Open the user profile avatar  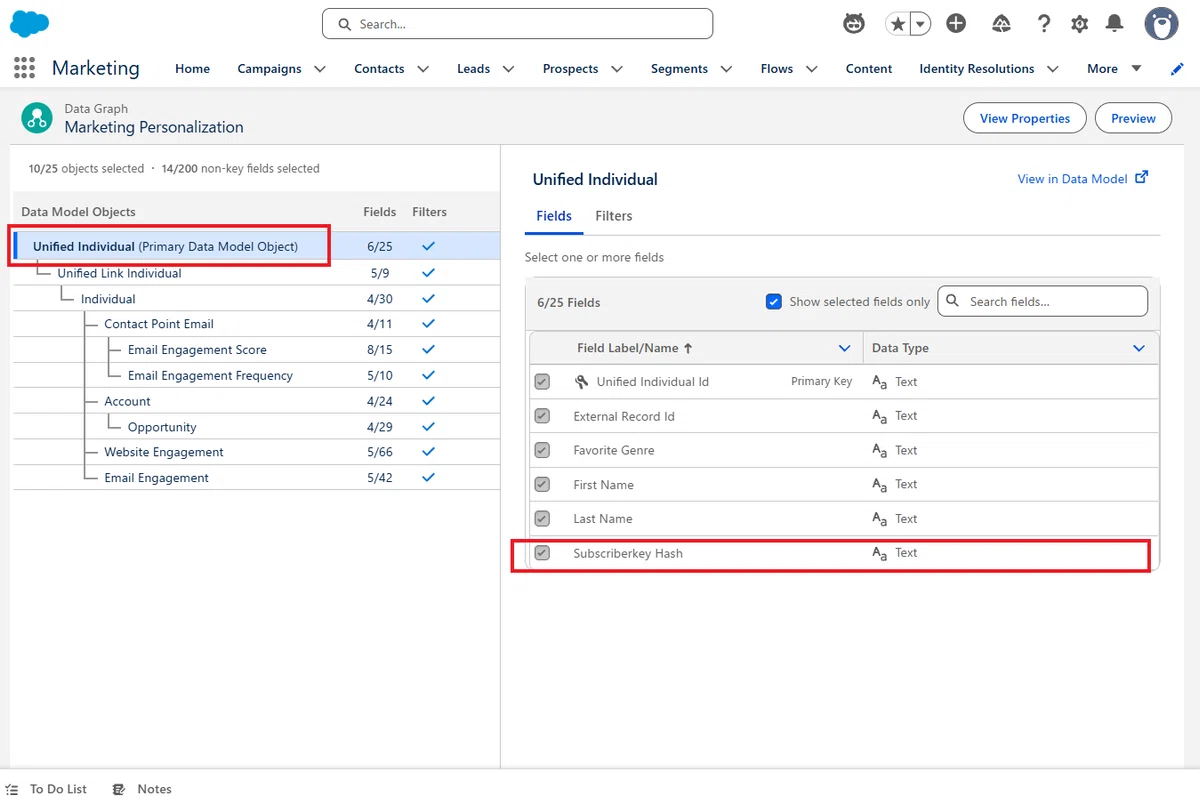pyautogui.click(x=1161, y=23)
